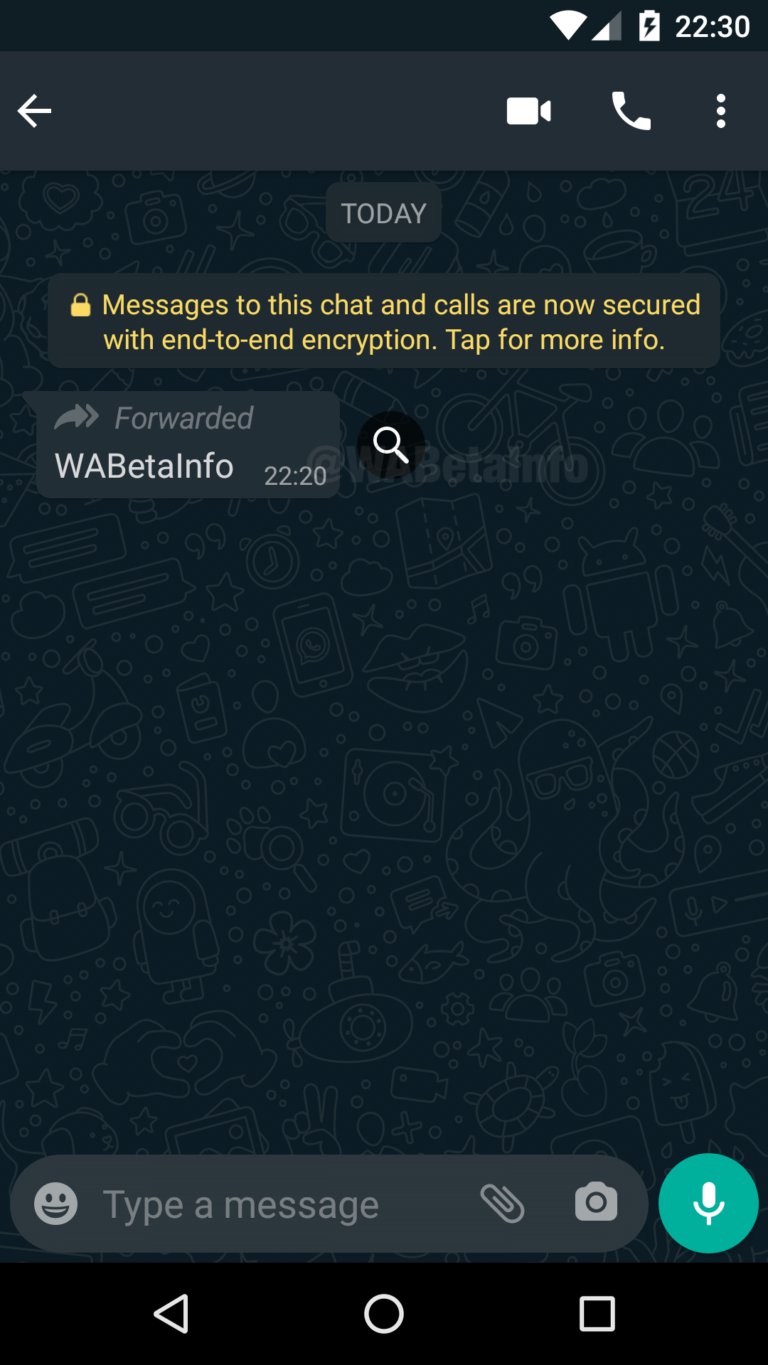The width and height of the screenshot is (768, 1365).
Task: Start a video call
Action: pos(529,111)
